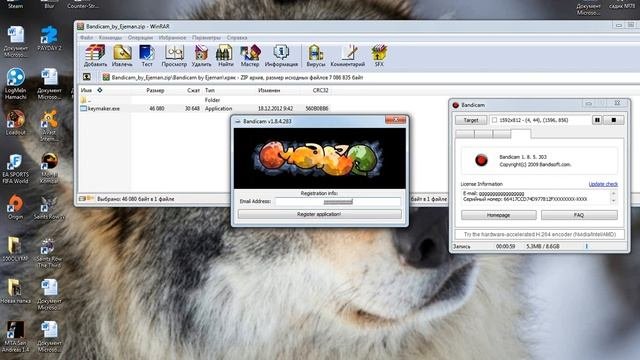Click the Вирусы (Virus scan) toolbar icon
The height and width of the screenshot is (360, 640).
(316, 56)
